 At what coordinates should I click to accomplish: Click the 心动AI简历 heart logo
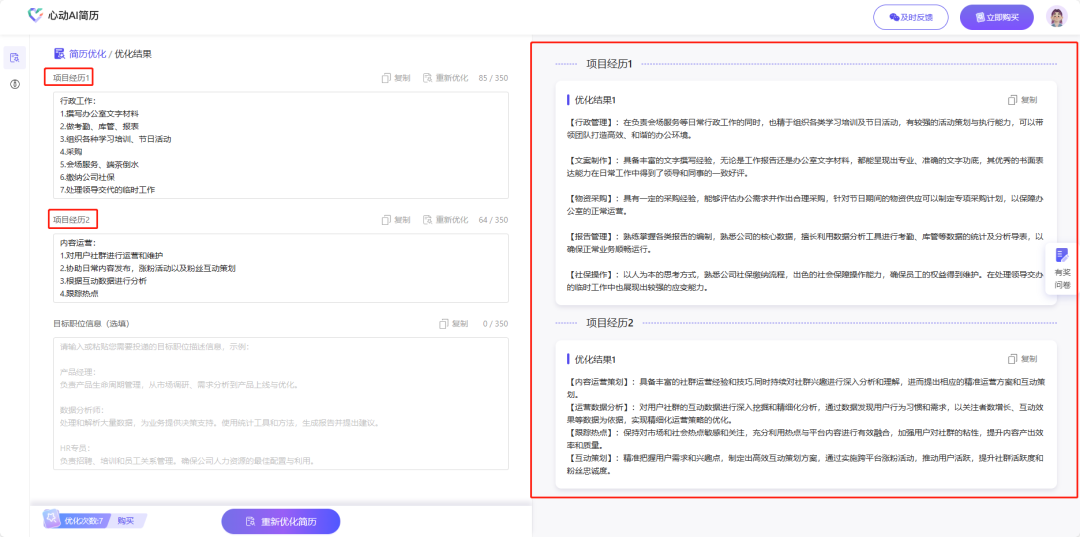(x=37, y=16)
